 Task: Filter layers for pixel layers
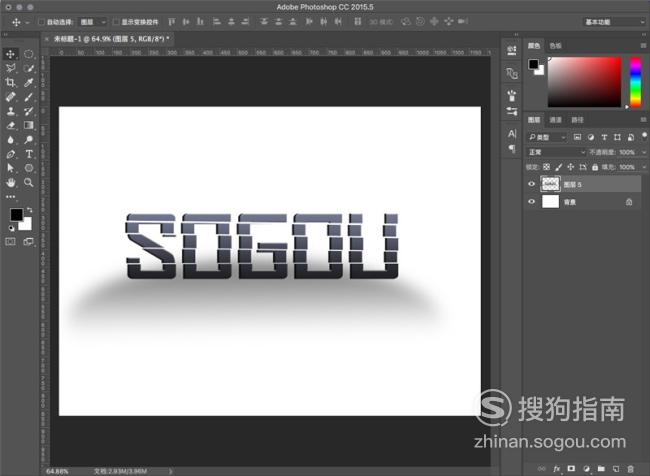coord(577,137)
